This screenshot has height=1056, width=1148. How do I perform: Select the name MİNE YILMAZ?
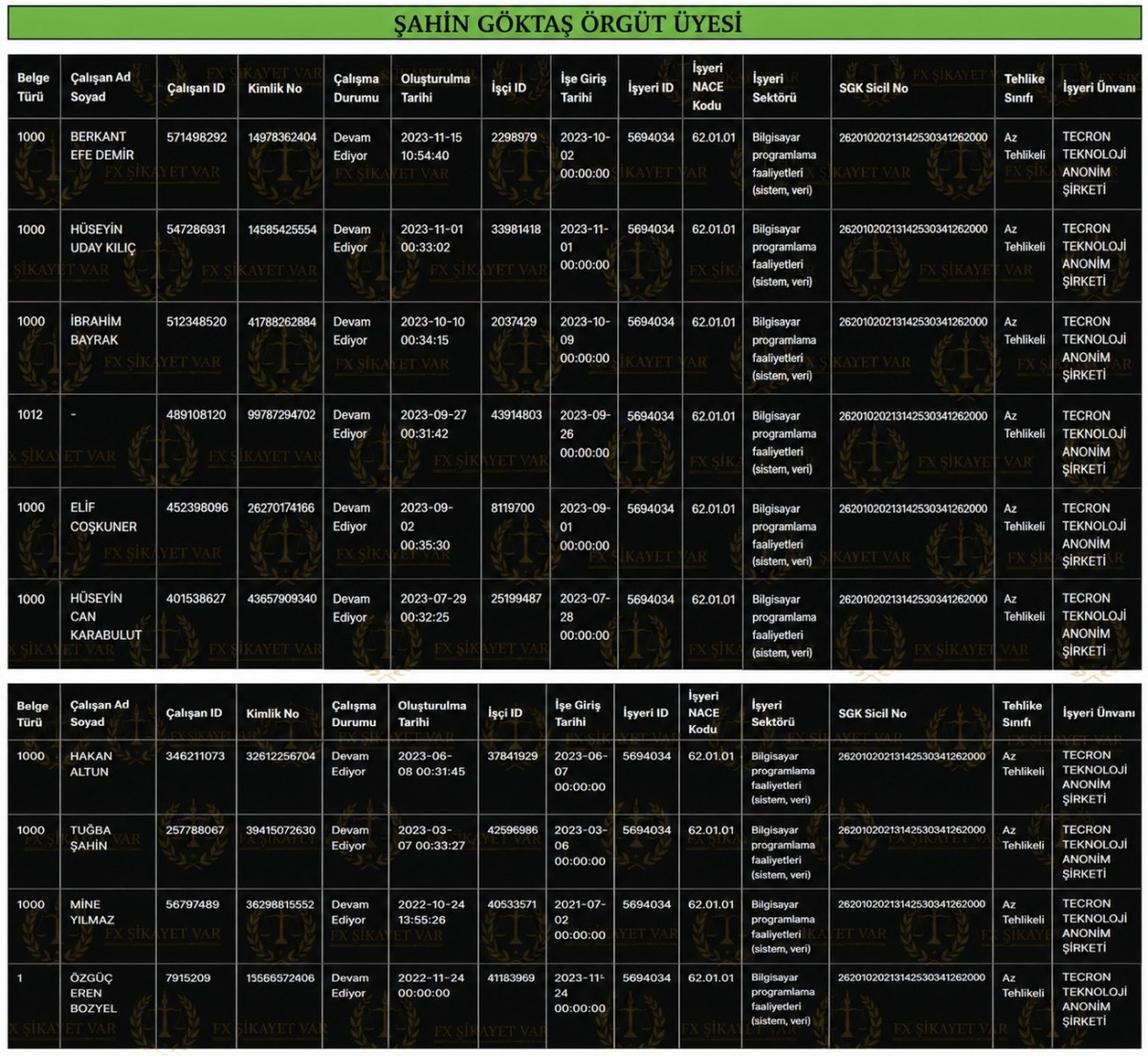coord(92,913)
